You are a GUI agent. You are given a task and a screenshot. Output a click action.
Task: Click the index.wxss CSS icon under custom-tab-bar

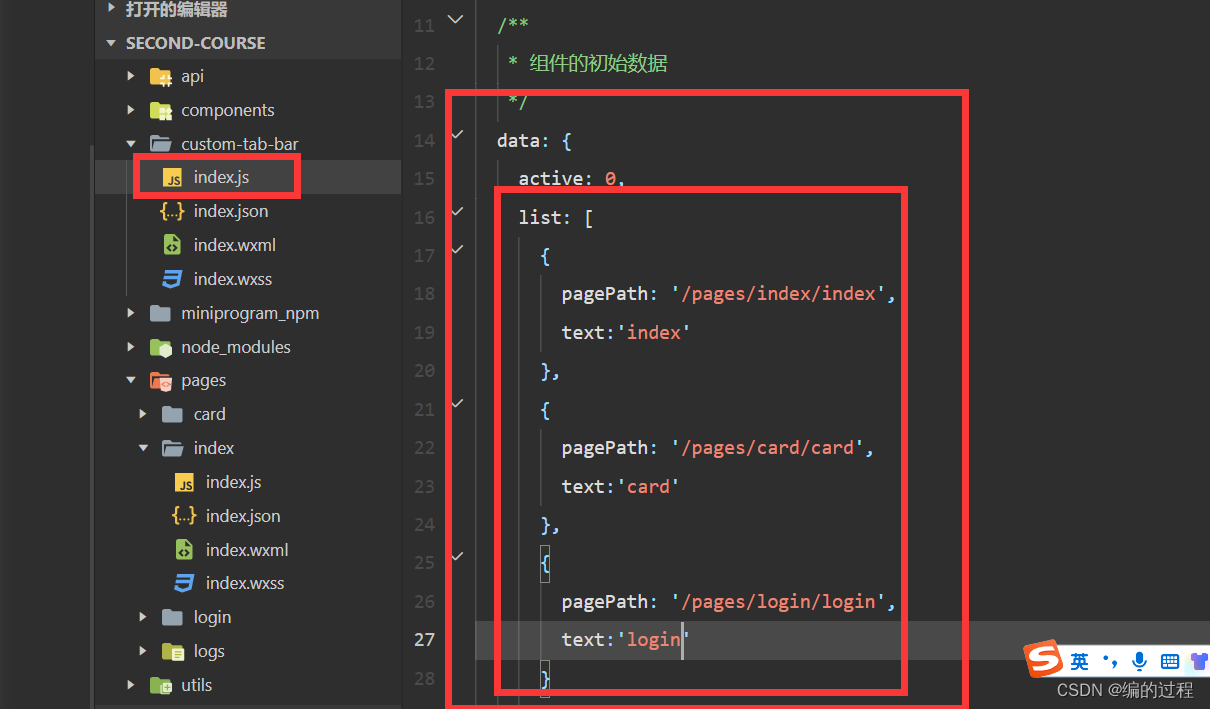[172, 279]
